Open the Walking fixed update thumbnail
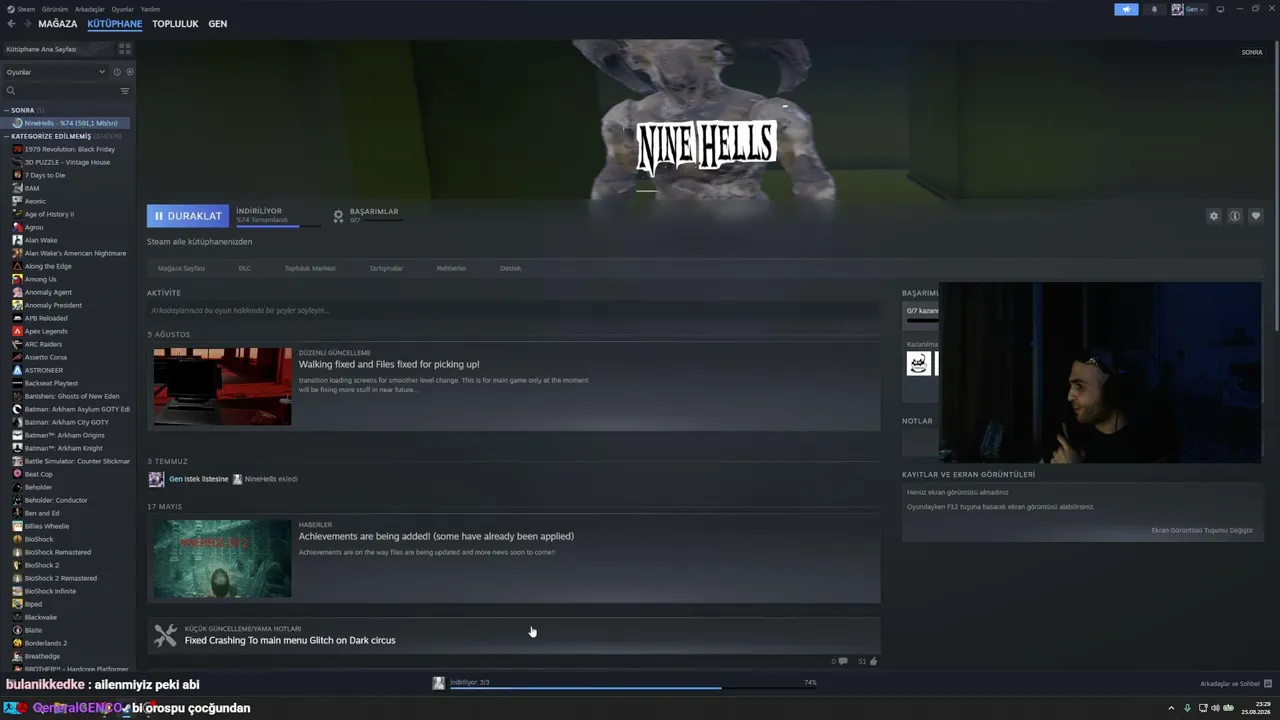Screen dimensions: 1280x720 pos(222,386)
